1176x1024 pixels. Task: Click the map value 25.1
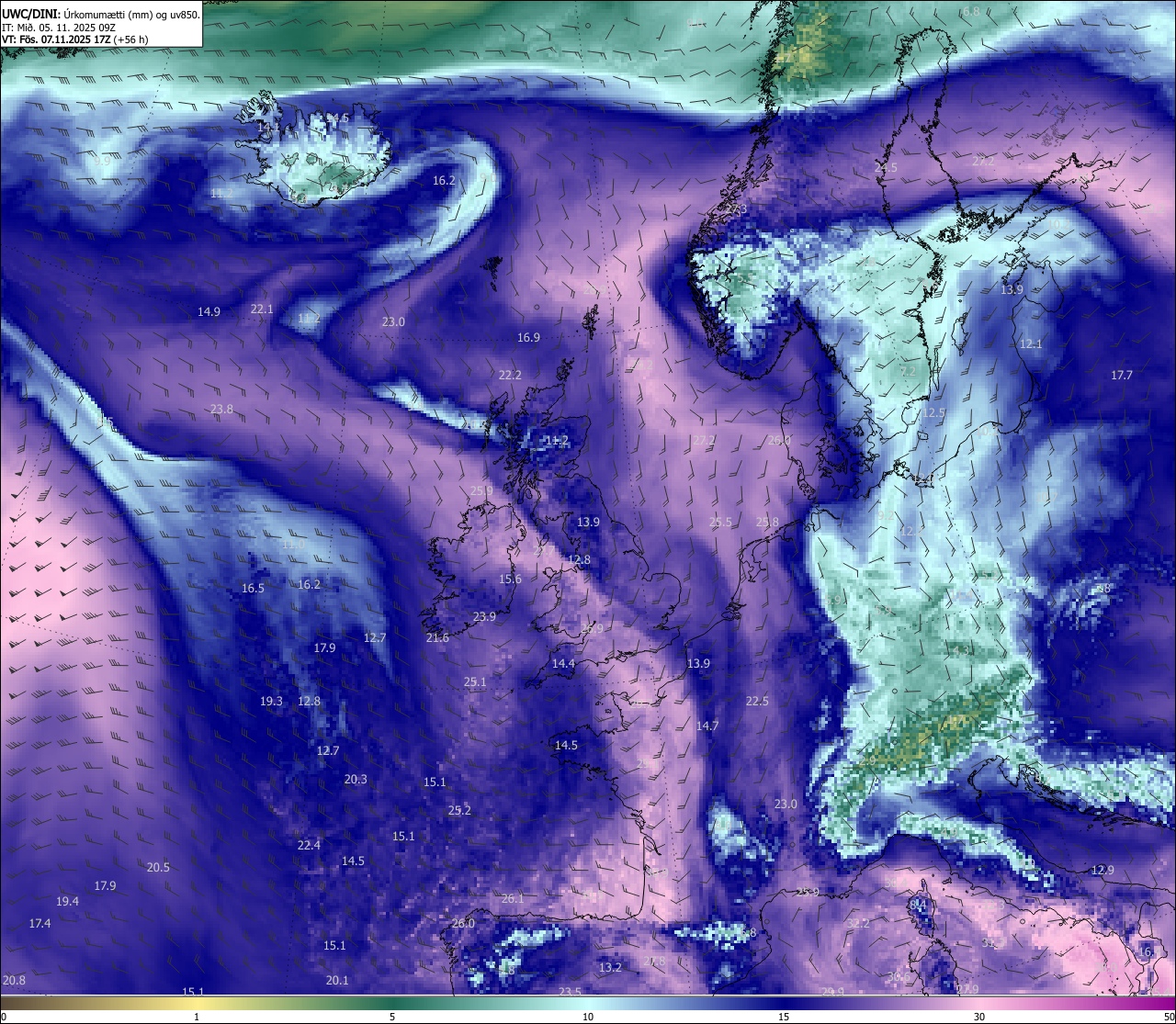475,682
